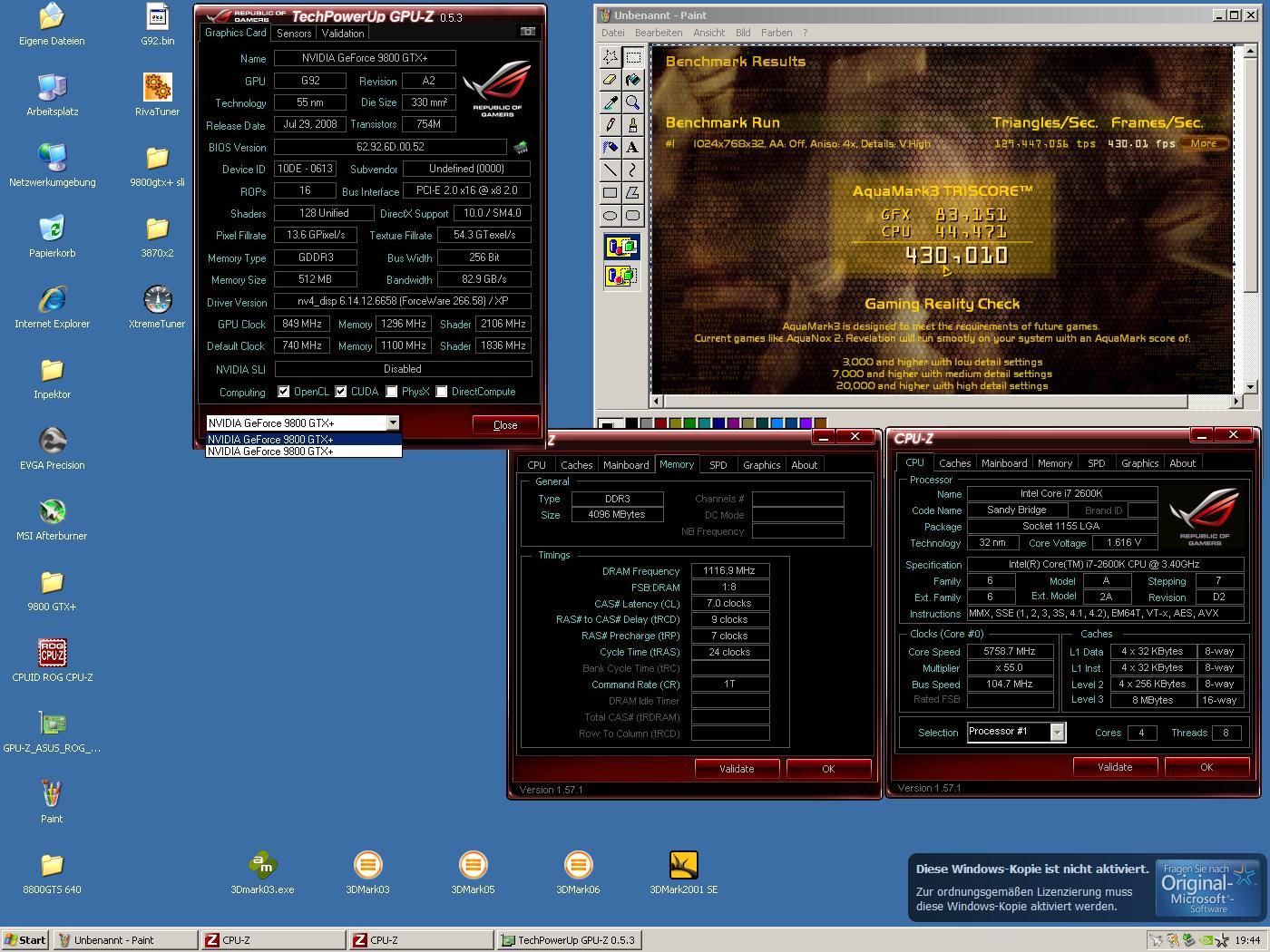Click the More button in benchmark results
1270x952 pixels.
pyautogui.click(x=1204, y=143)
